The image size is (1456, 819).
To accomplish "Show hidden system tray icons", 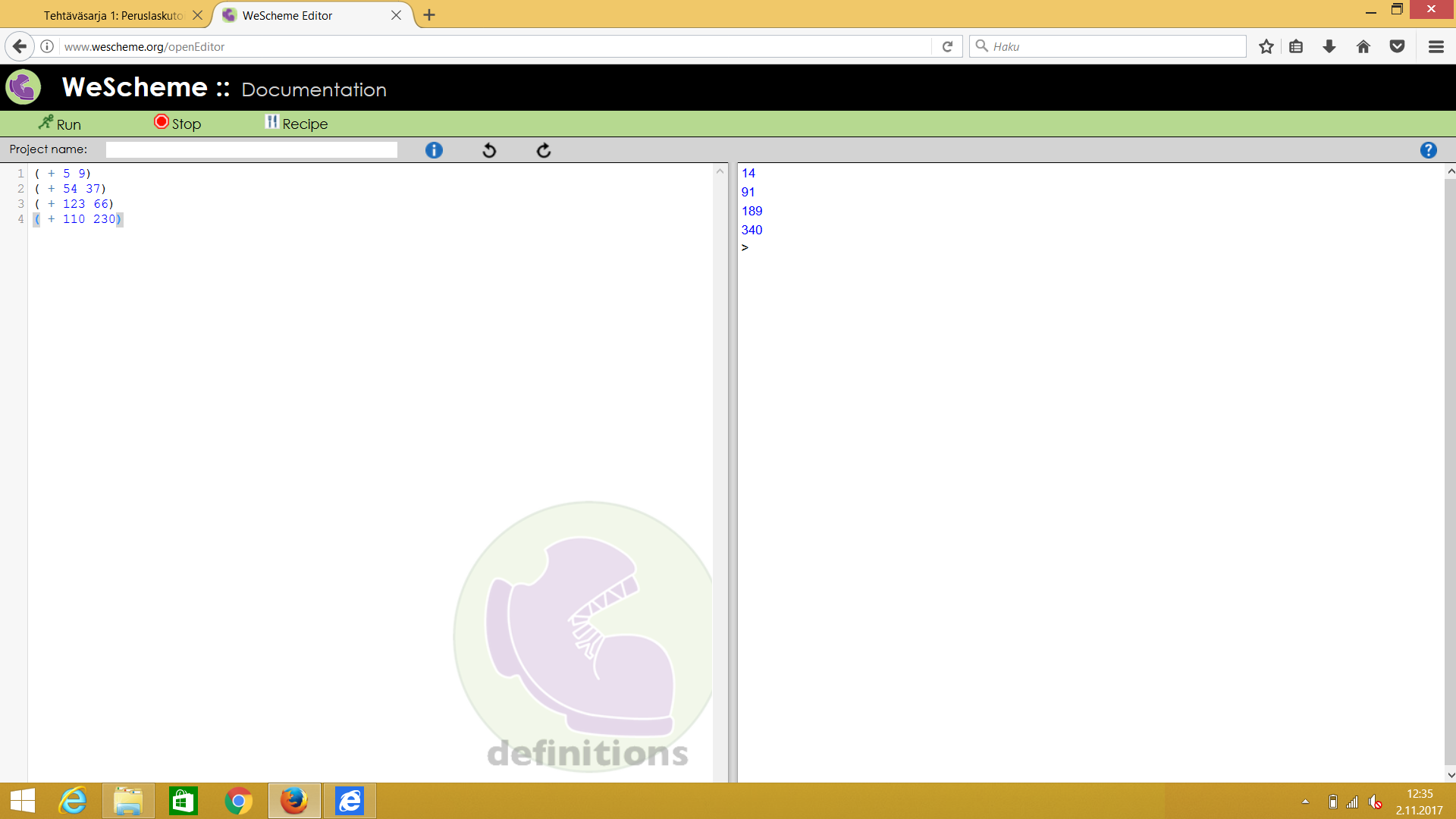I will coord(1305,801).
